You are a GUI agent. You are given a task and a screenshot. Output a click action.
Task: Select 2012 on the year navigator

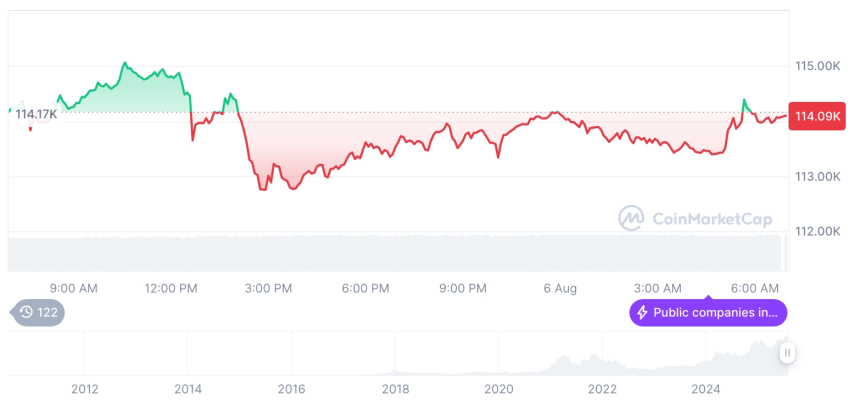[84, 388]
